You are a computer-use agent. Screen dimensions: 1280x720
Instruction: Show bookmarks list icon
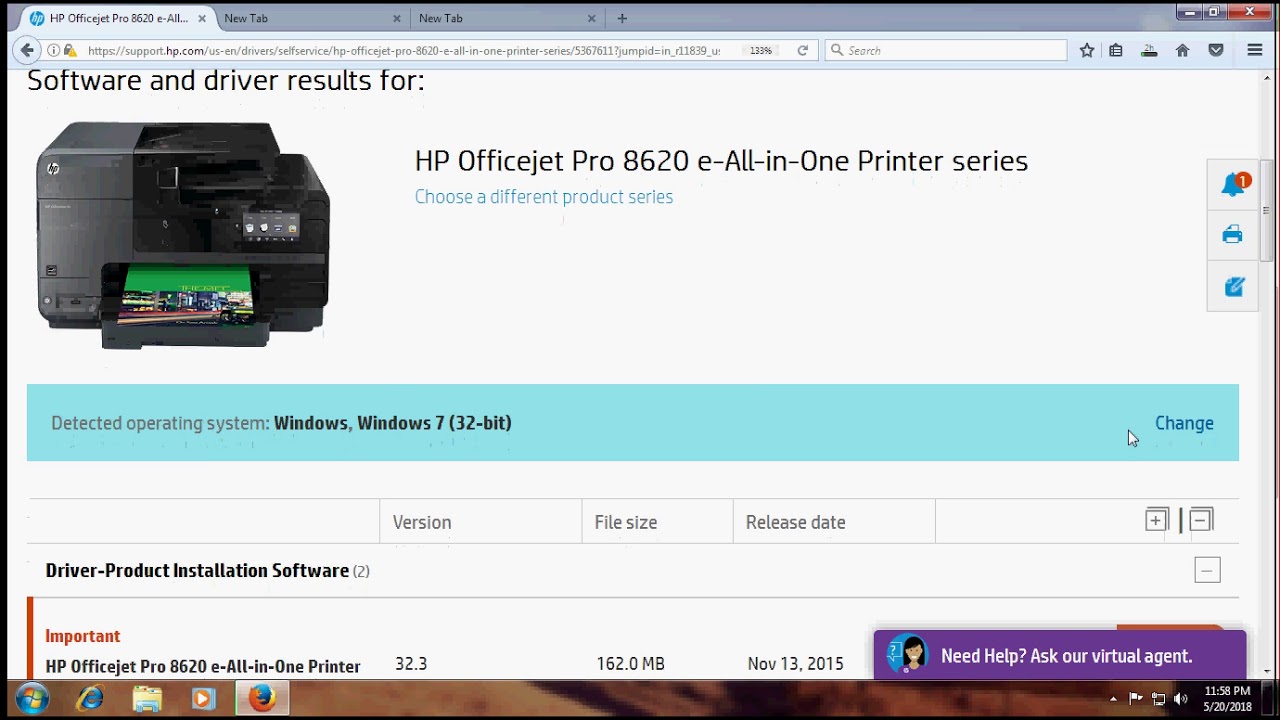(x=1116, y=50)
